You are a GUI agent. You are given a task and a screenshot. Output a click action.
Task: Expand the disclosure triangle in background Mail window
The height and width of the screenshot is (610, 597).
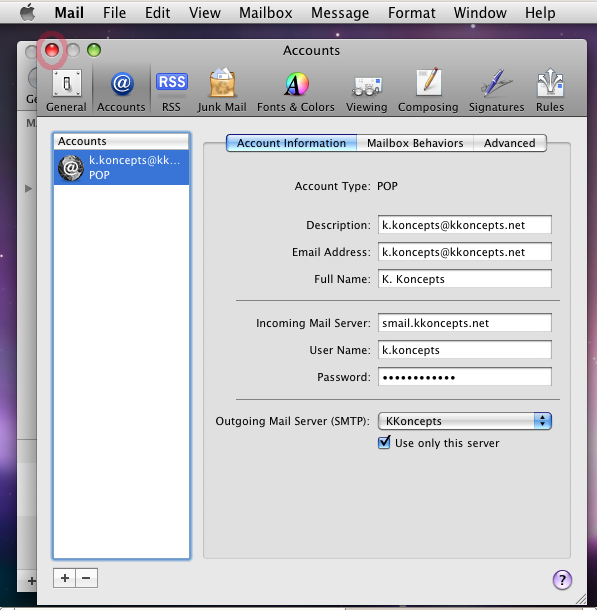pos(28,189)
